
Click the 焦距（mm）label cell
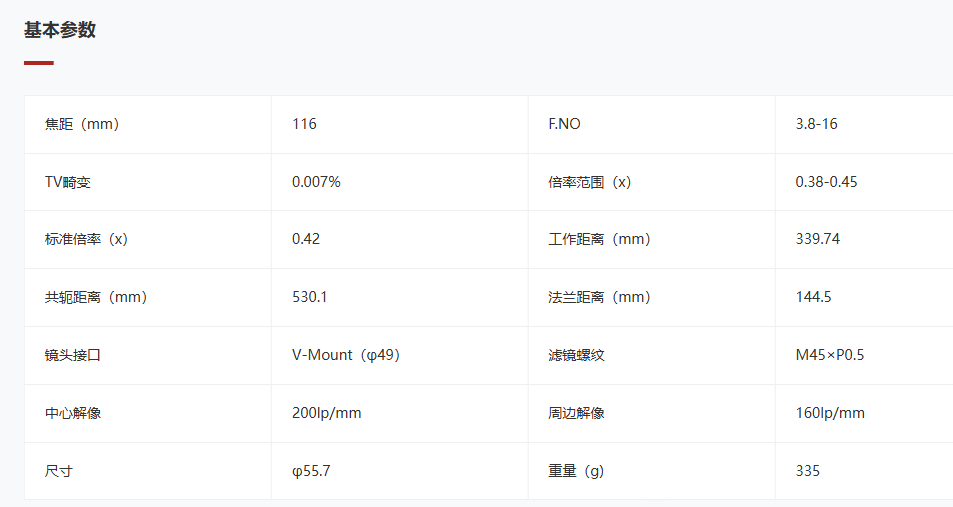point(148,124)
